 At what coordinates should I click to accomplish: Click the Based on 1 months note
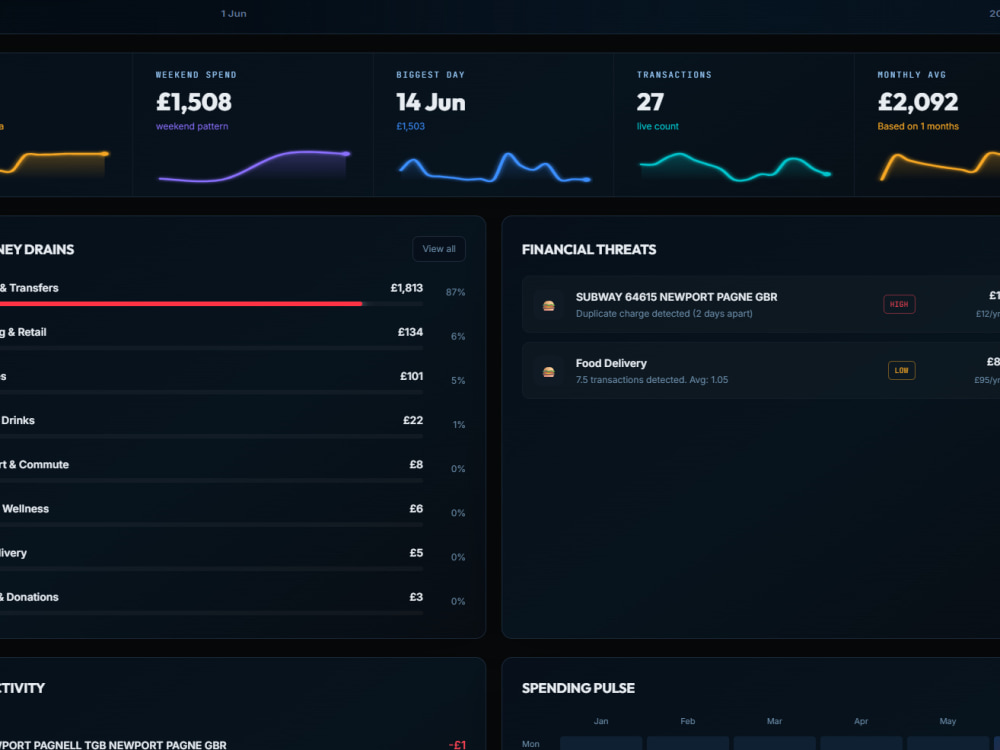918,126
